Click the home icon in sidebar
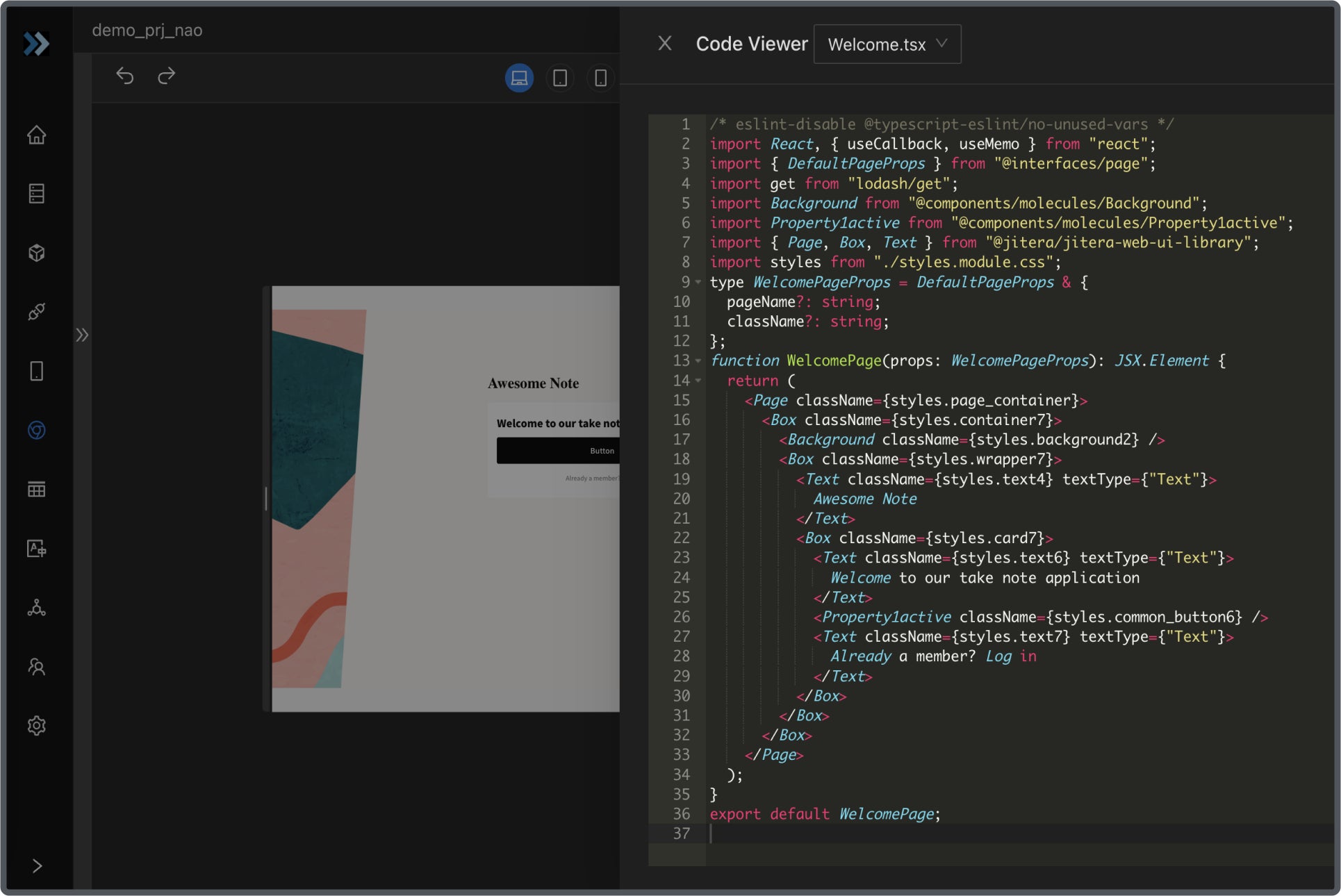1341x896 pixels. coord(37,135)
